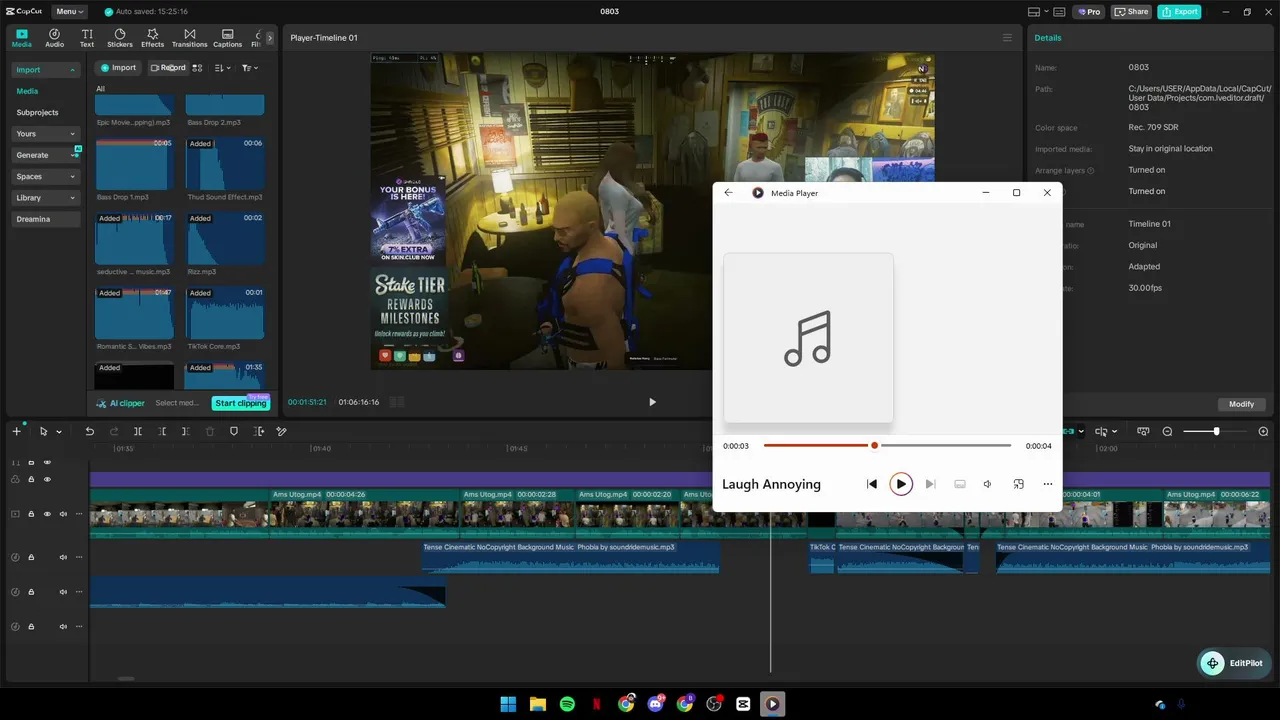Select Subprojects in the media sidebar
The width and height of the screenshot is (1280, 720).
coord(37,113)
